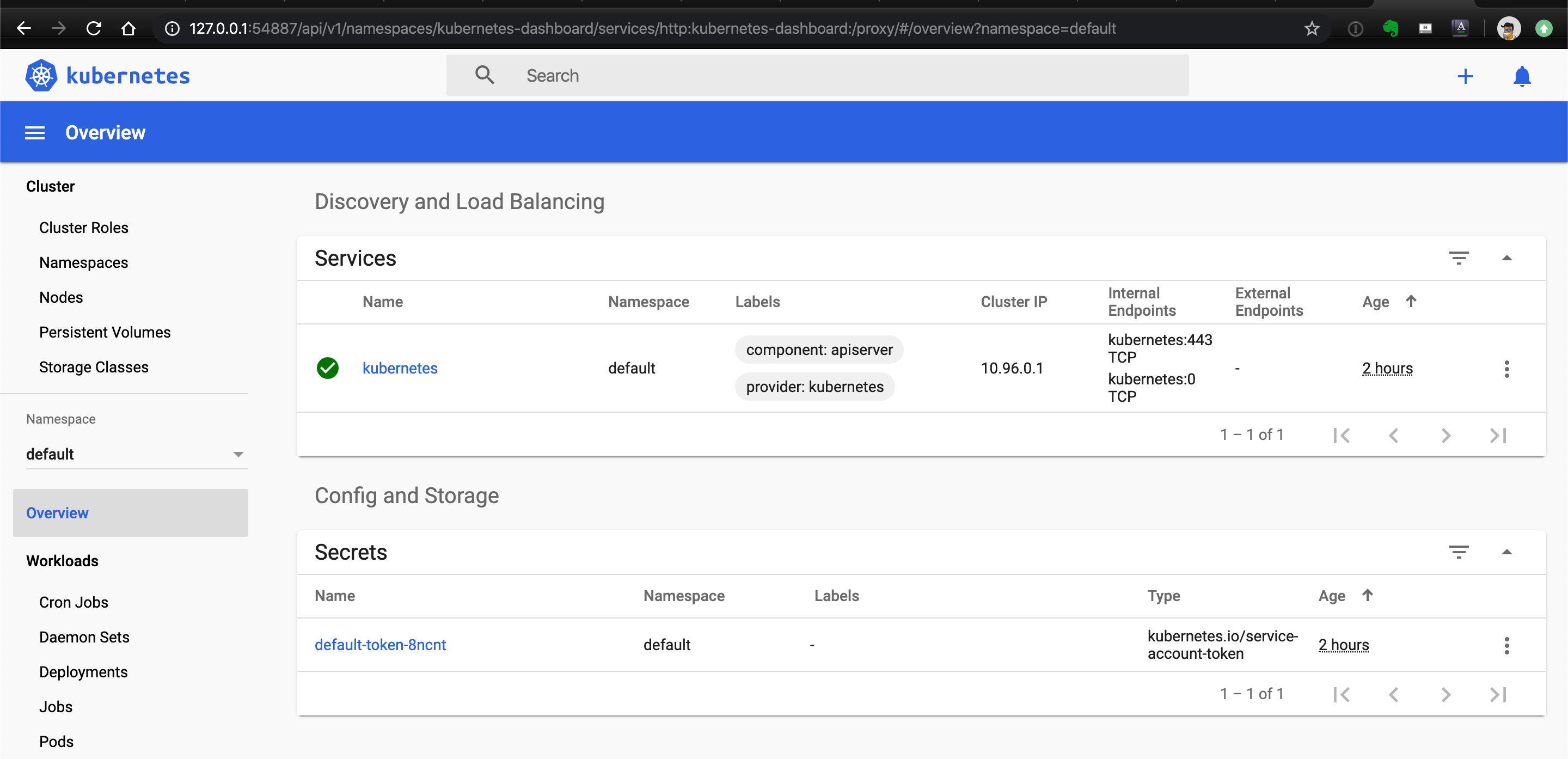Open actions menu for kubernetes service
Viewport: 1568px width, 759px height.
tap(1506, 369)
